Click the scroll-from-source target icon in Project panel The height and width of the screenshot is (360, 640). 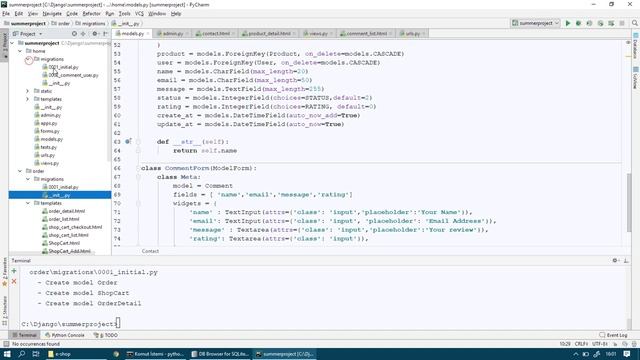click(74, 34)
